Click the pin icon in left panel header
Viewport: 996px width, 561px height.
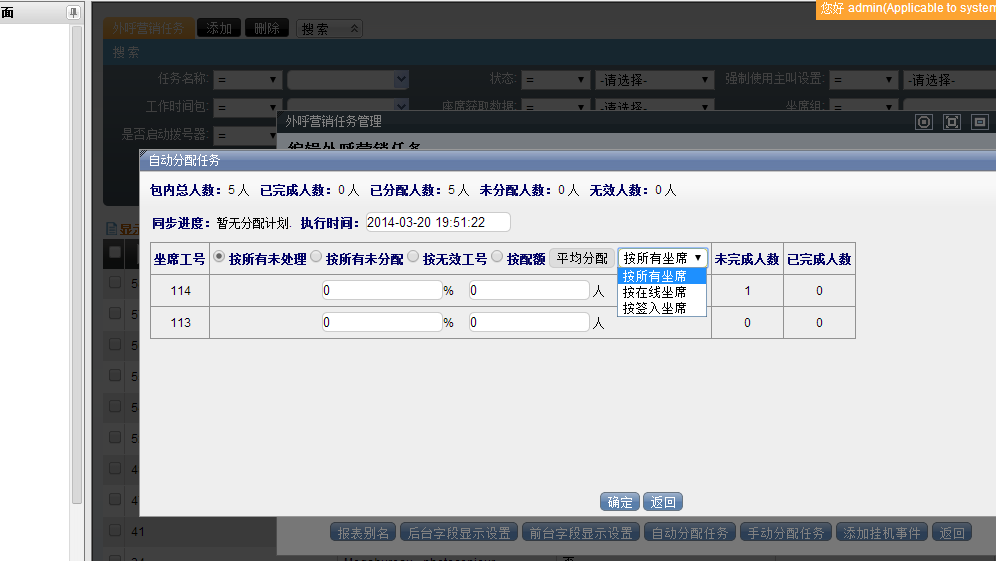(x=73, y=12)
